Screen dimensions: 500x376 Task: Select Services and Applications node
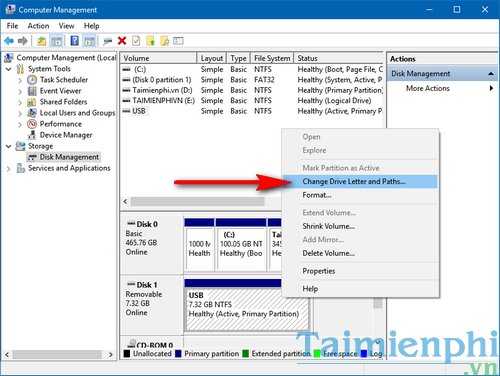pos(69,168)
